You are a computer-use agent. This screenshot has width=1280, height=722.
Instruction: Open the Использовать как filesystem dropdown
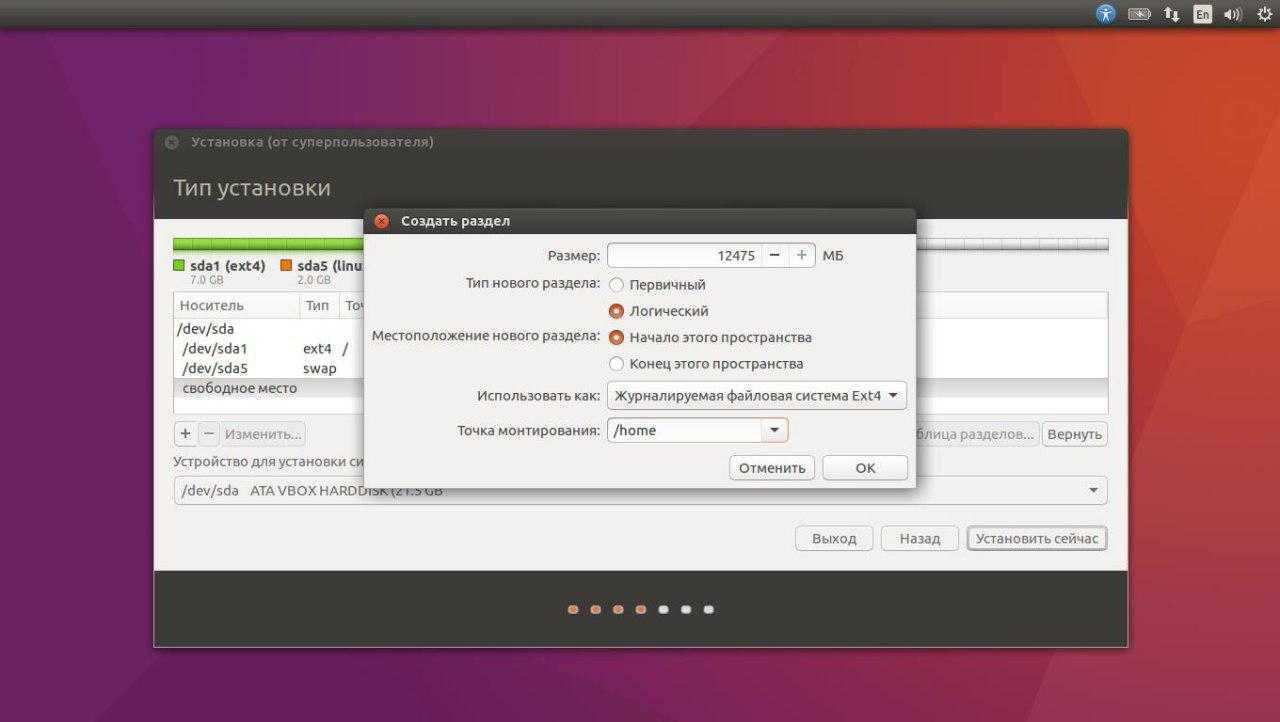[756, 396]
